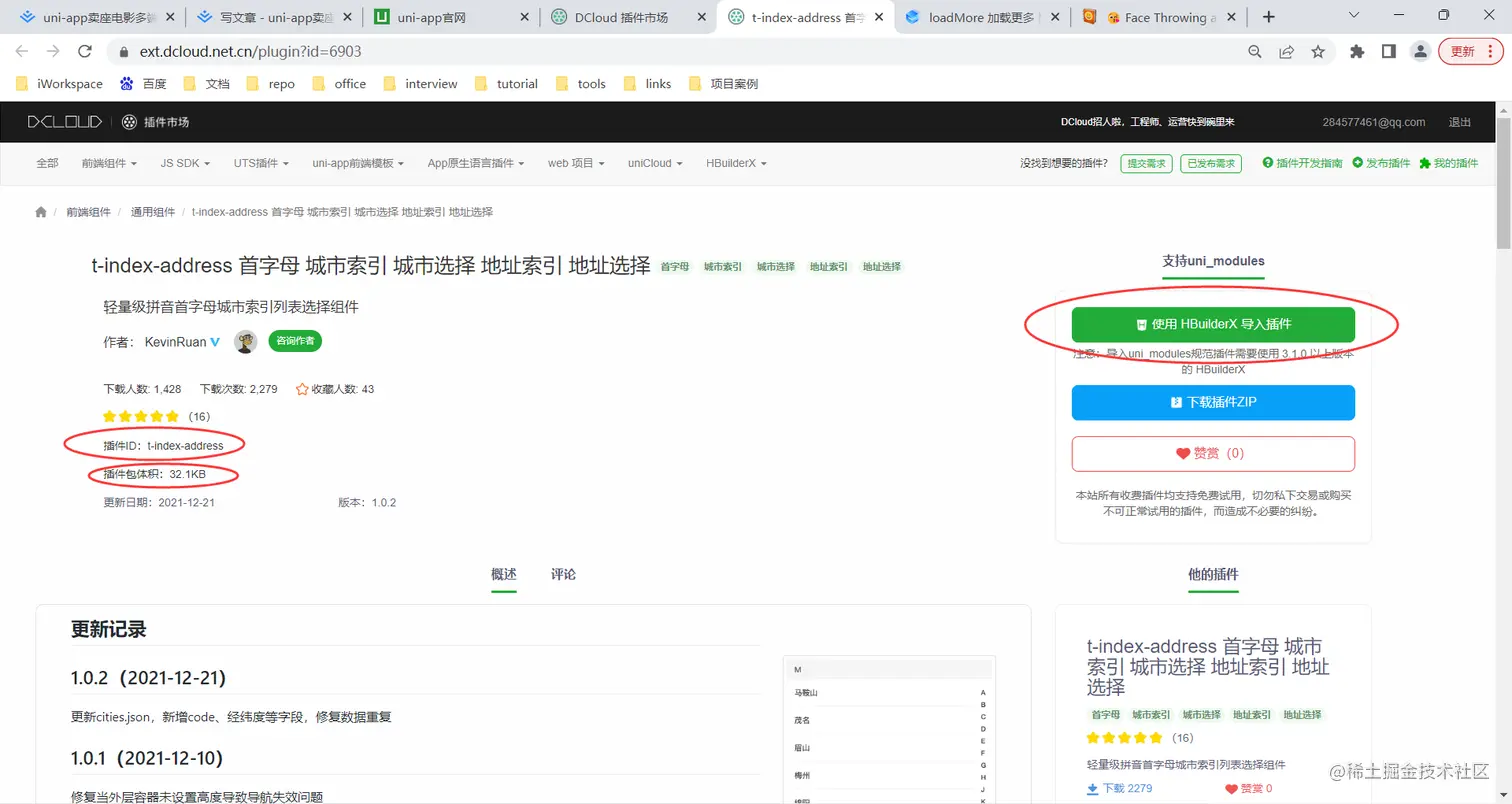
Task: Open the 项目案例 bookmark folder
Action: [722, 84]
